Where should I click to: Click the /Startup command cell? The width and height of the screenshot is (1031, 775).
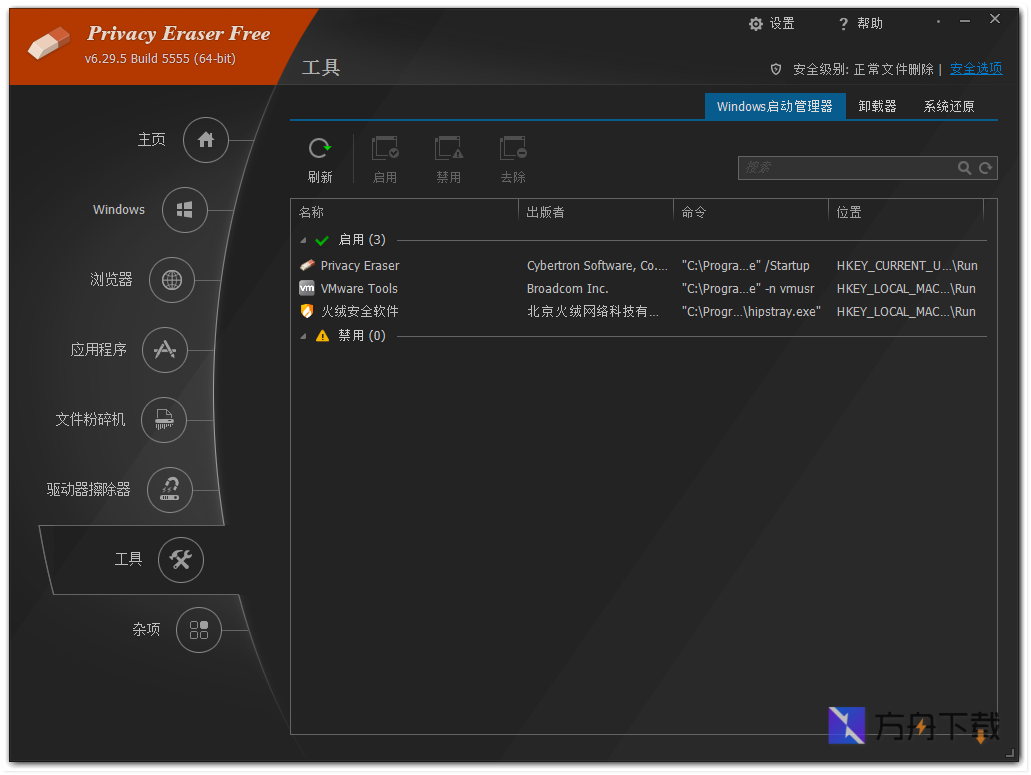[x=746, y=266]
